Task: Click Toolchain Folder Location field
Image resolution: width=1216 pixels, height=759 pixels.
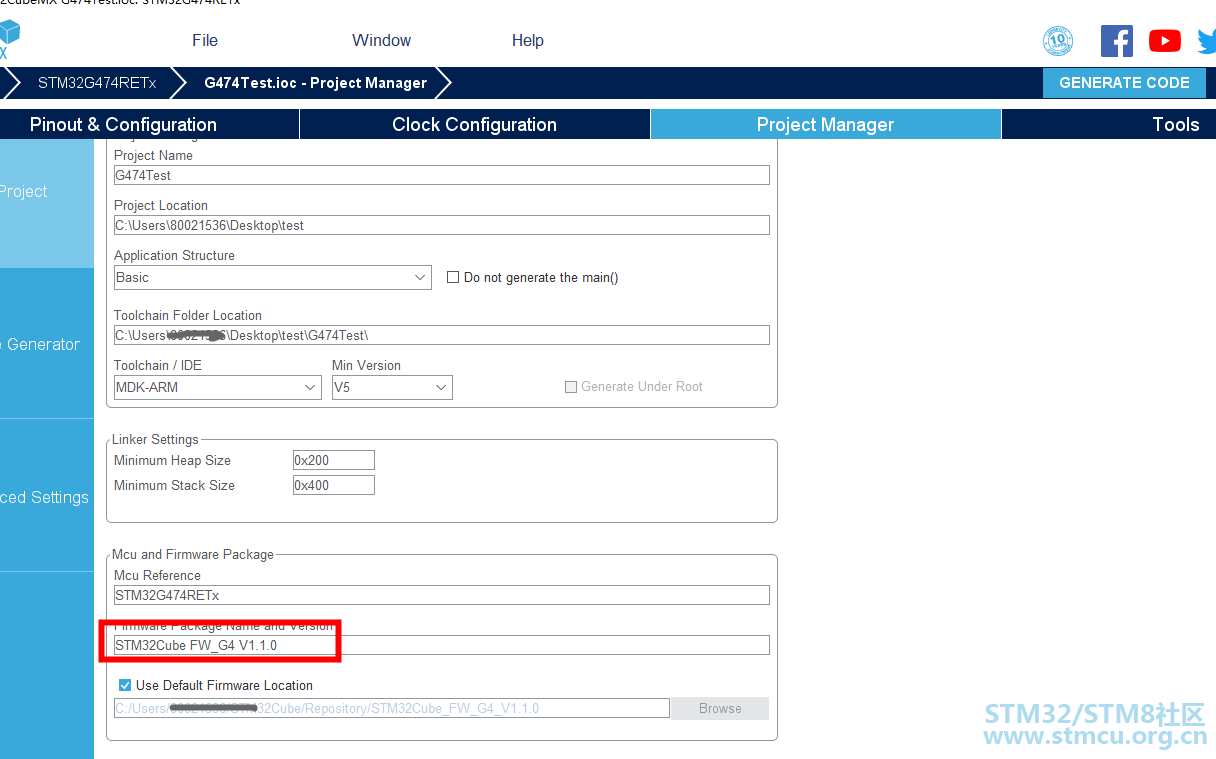Action: click(442, 335)
